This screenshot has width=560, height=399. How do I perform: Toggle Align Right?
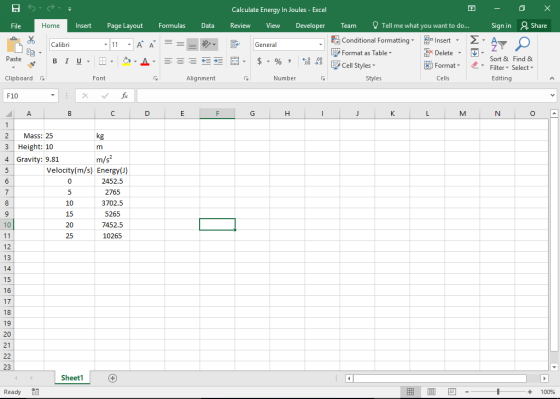(x=192, y=61)
